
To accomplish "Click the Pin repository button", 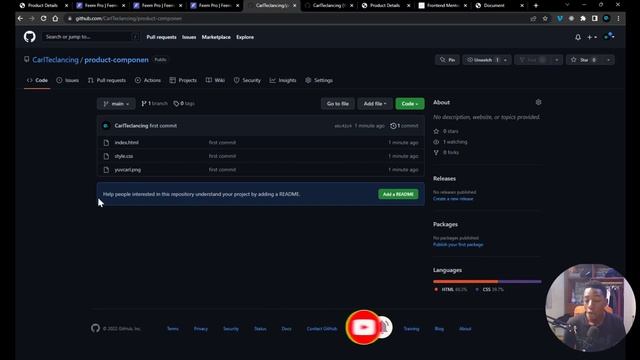I will coord(447,60).
